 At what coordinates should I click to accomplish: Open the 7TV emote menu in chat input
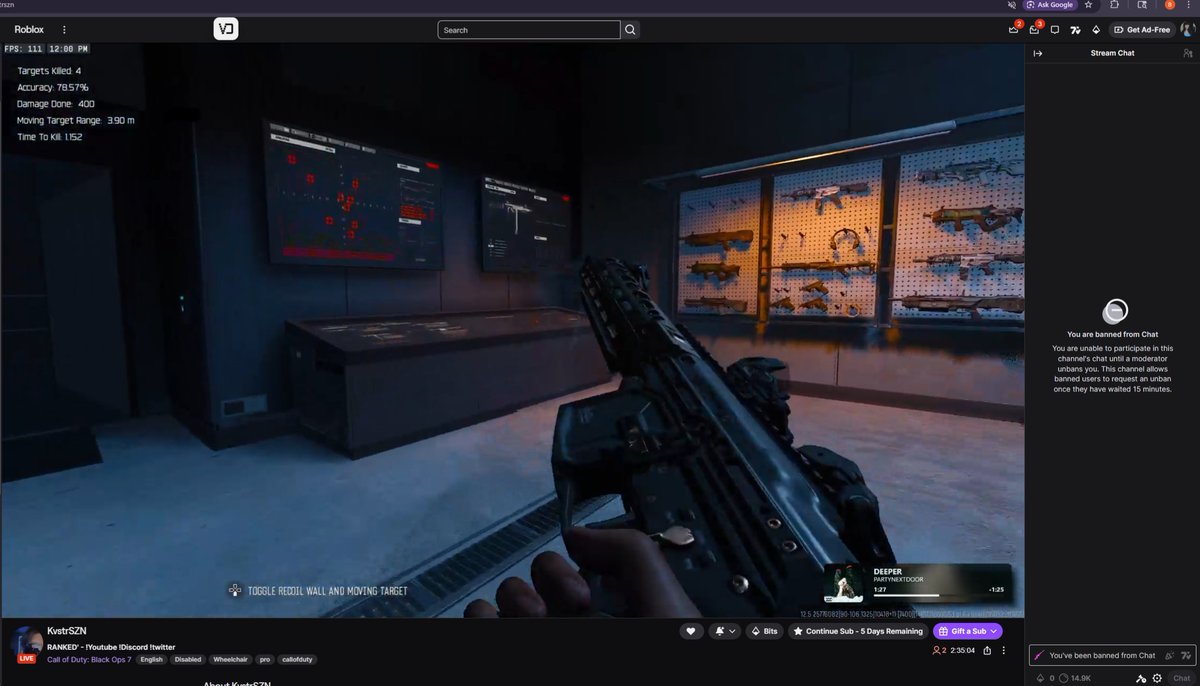coord(1186,656)
